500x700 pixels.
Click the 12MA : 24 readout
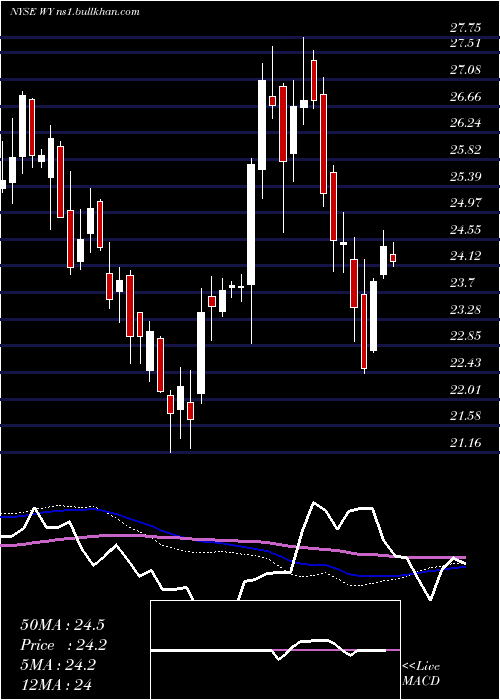(x=56, y=685)
